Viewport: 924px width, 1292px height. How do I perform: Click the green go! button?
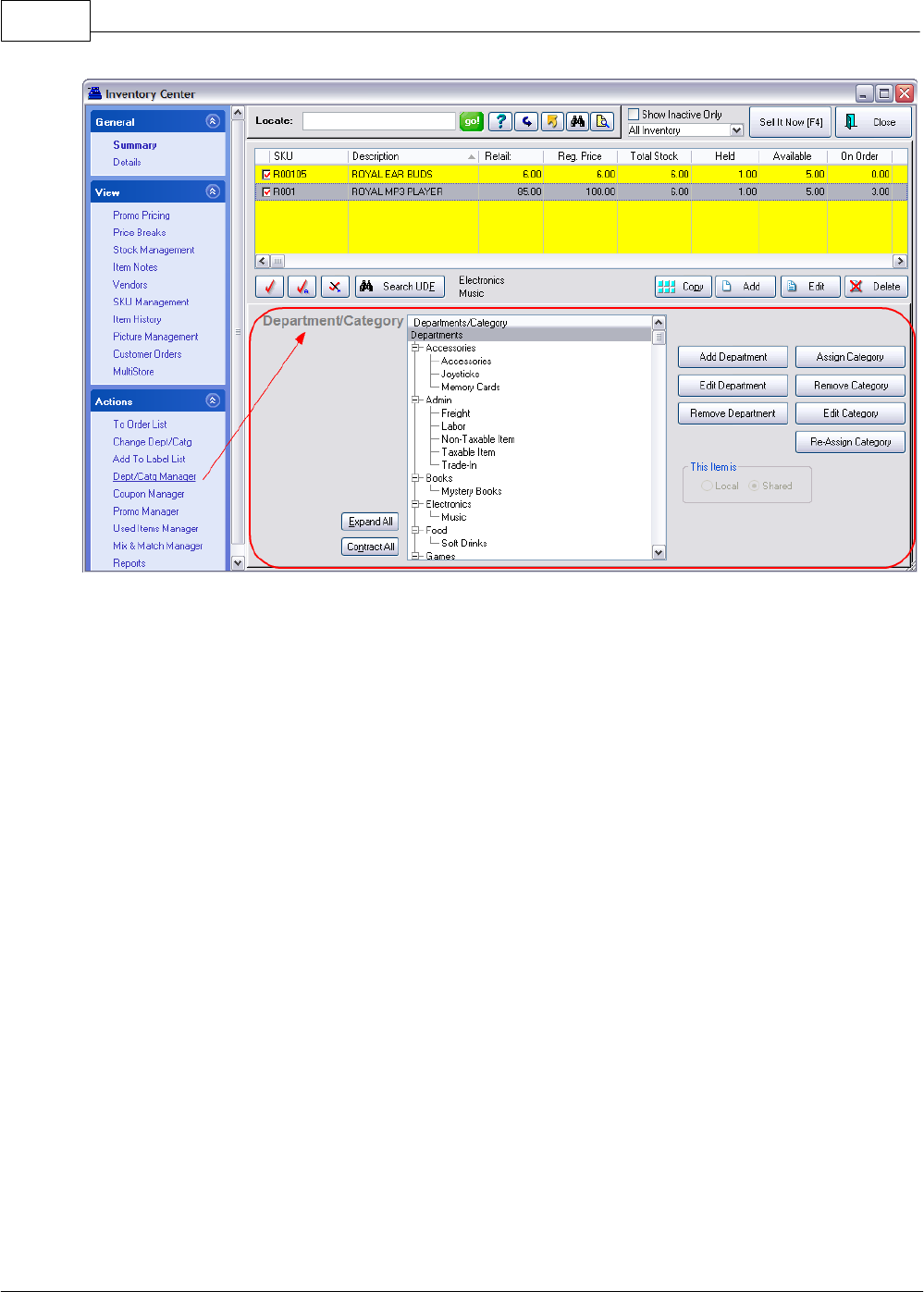[472, 121]
